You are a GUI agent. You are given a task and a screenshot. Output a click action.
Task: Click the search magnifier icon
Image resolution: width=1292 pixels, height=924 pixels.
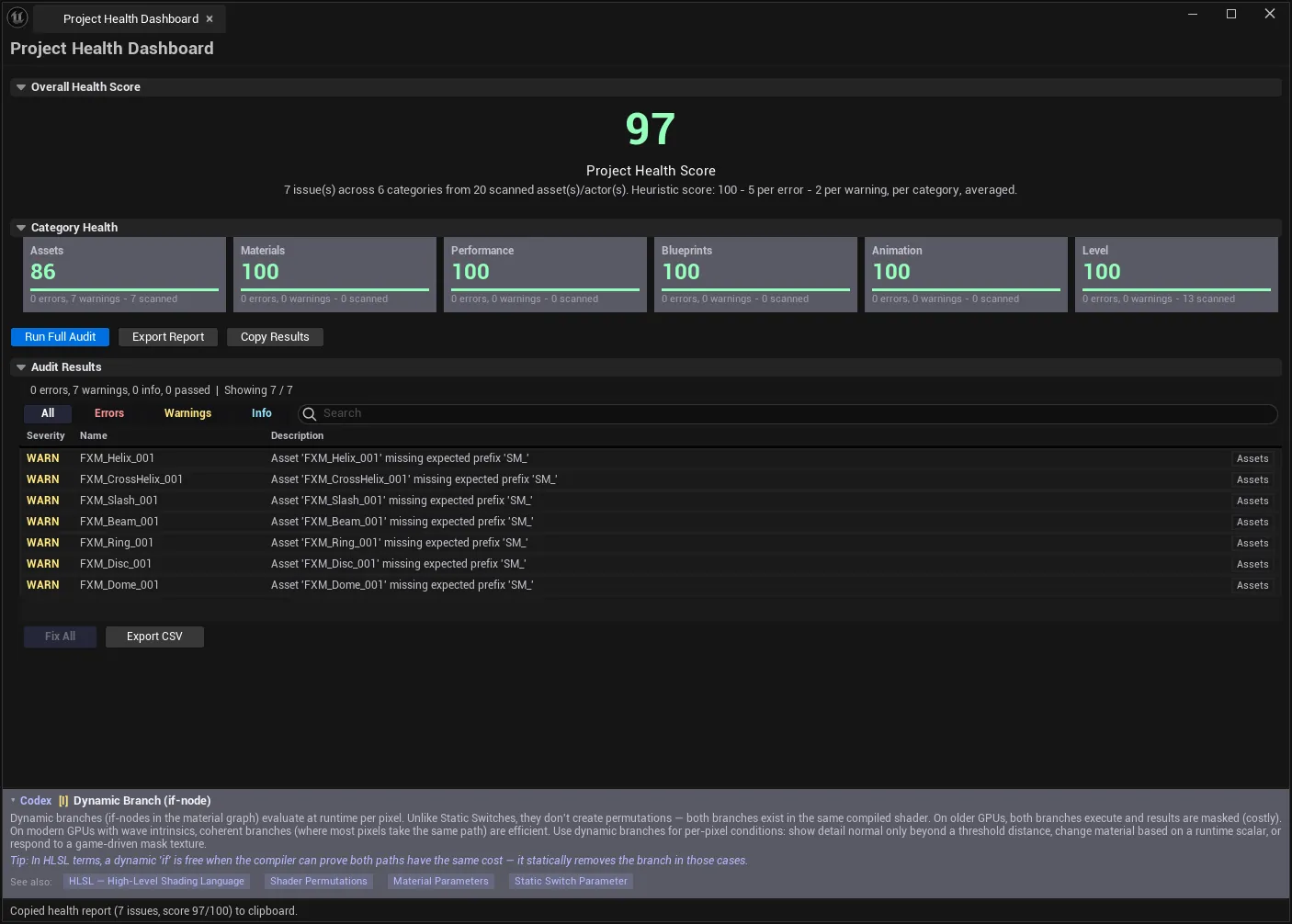tap(310, 414)
